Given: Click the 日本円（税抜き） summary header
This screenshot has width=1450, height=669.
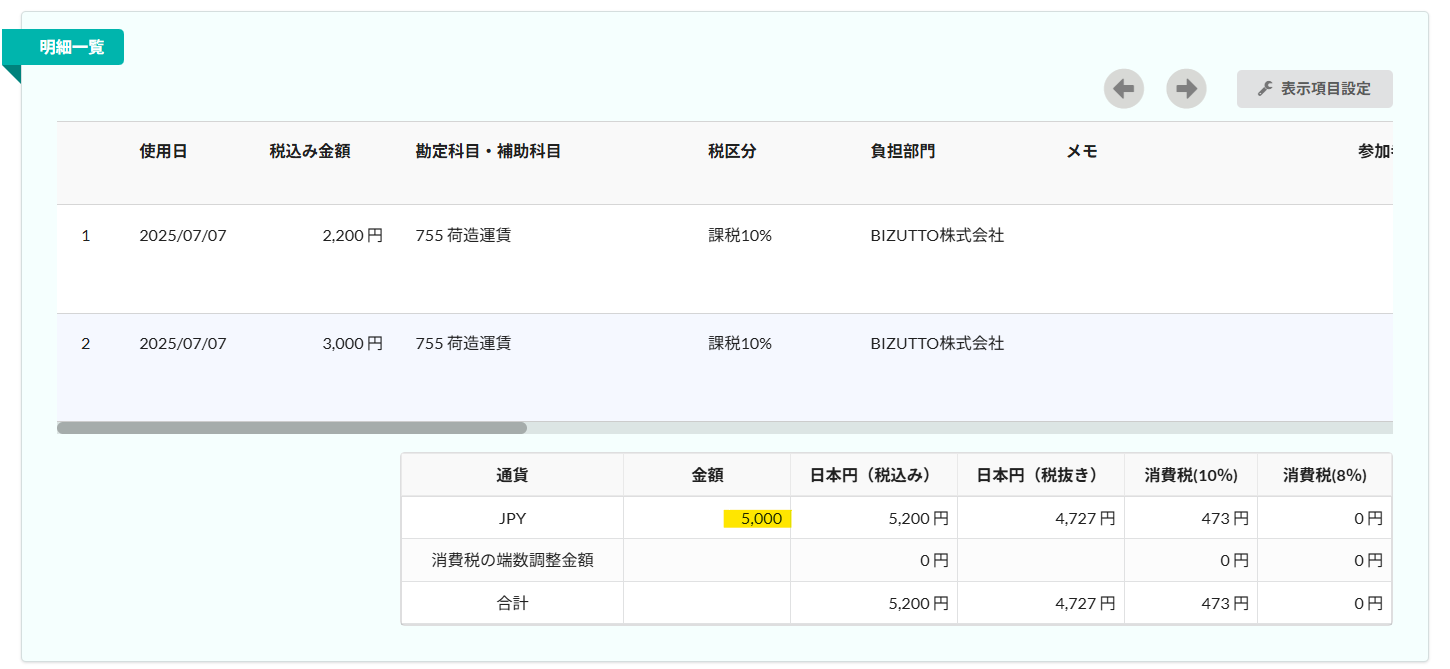Looking at the screenshot, I should click(1041, 475).
